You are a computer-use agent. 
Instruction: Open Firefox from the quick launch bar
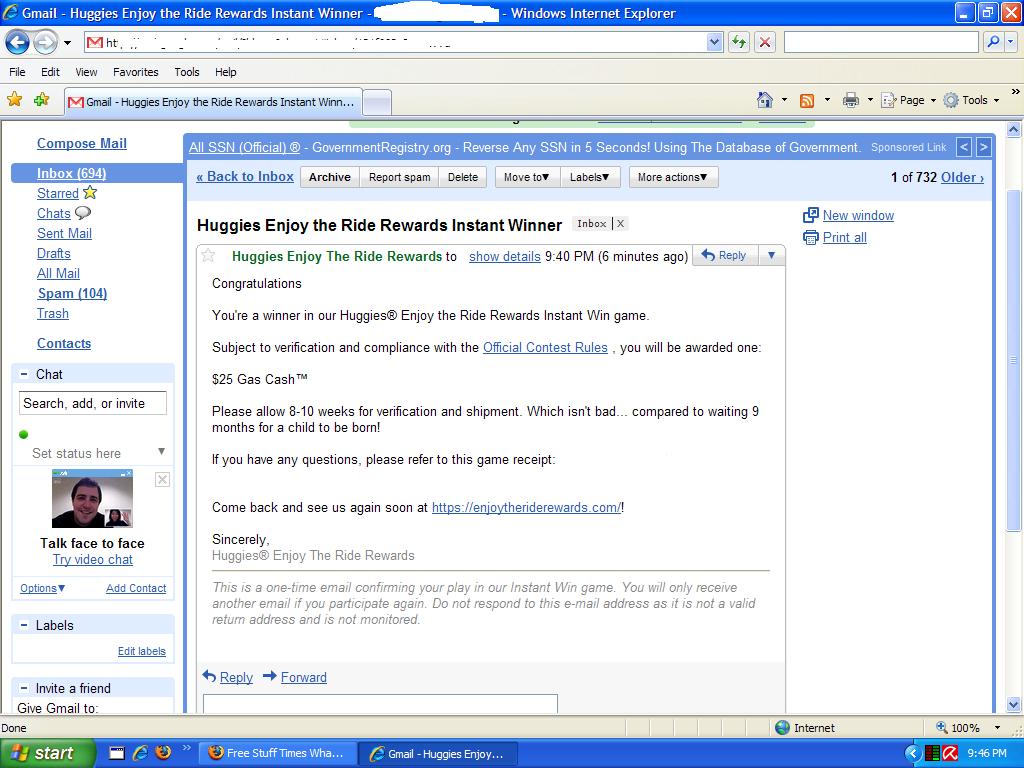click(163, 753)
